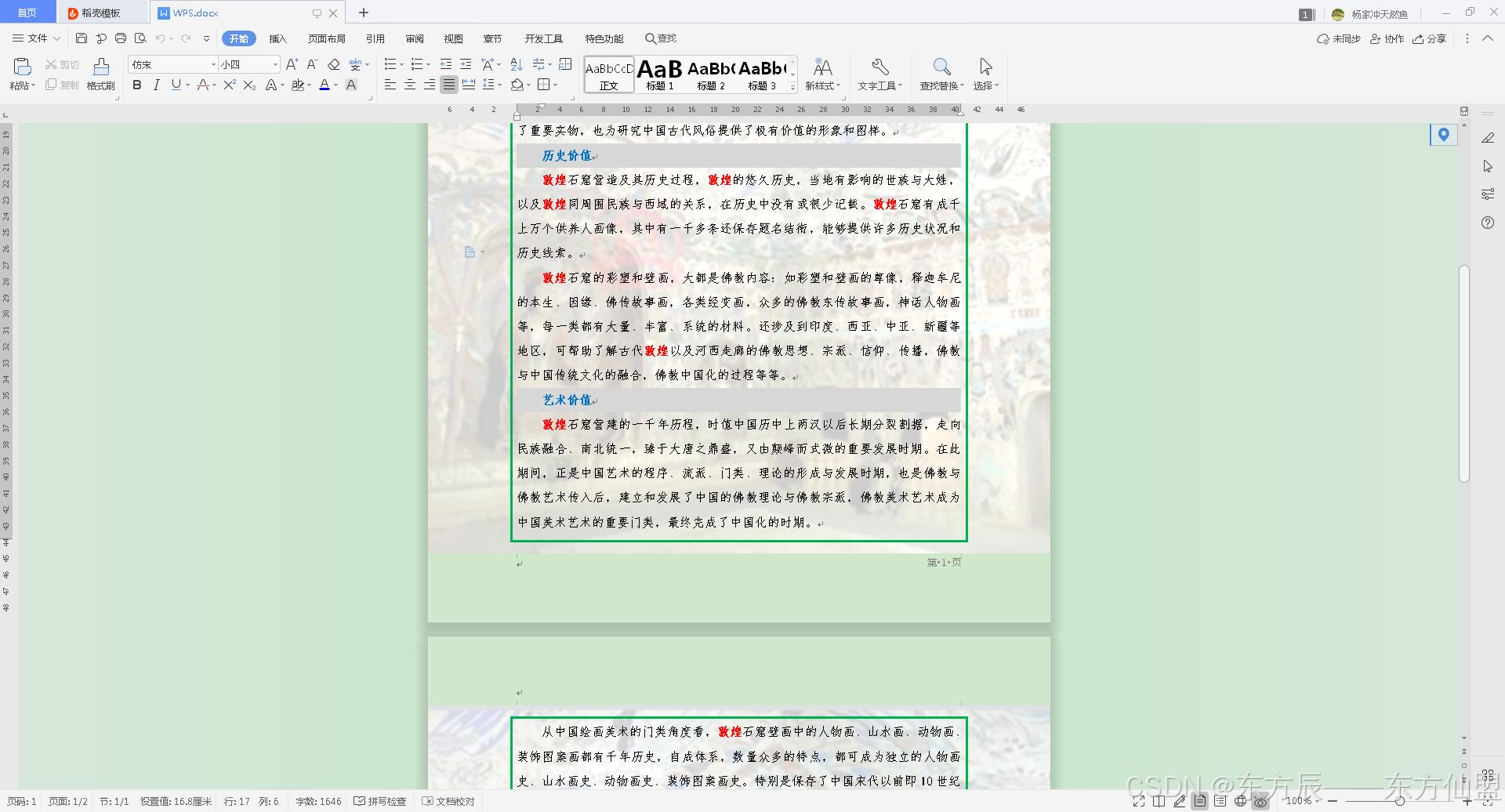Clear formatting with the eraser icon
The width and height of the screenshot is (1505, 812).
click(x=334, y=64)
